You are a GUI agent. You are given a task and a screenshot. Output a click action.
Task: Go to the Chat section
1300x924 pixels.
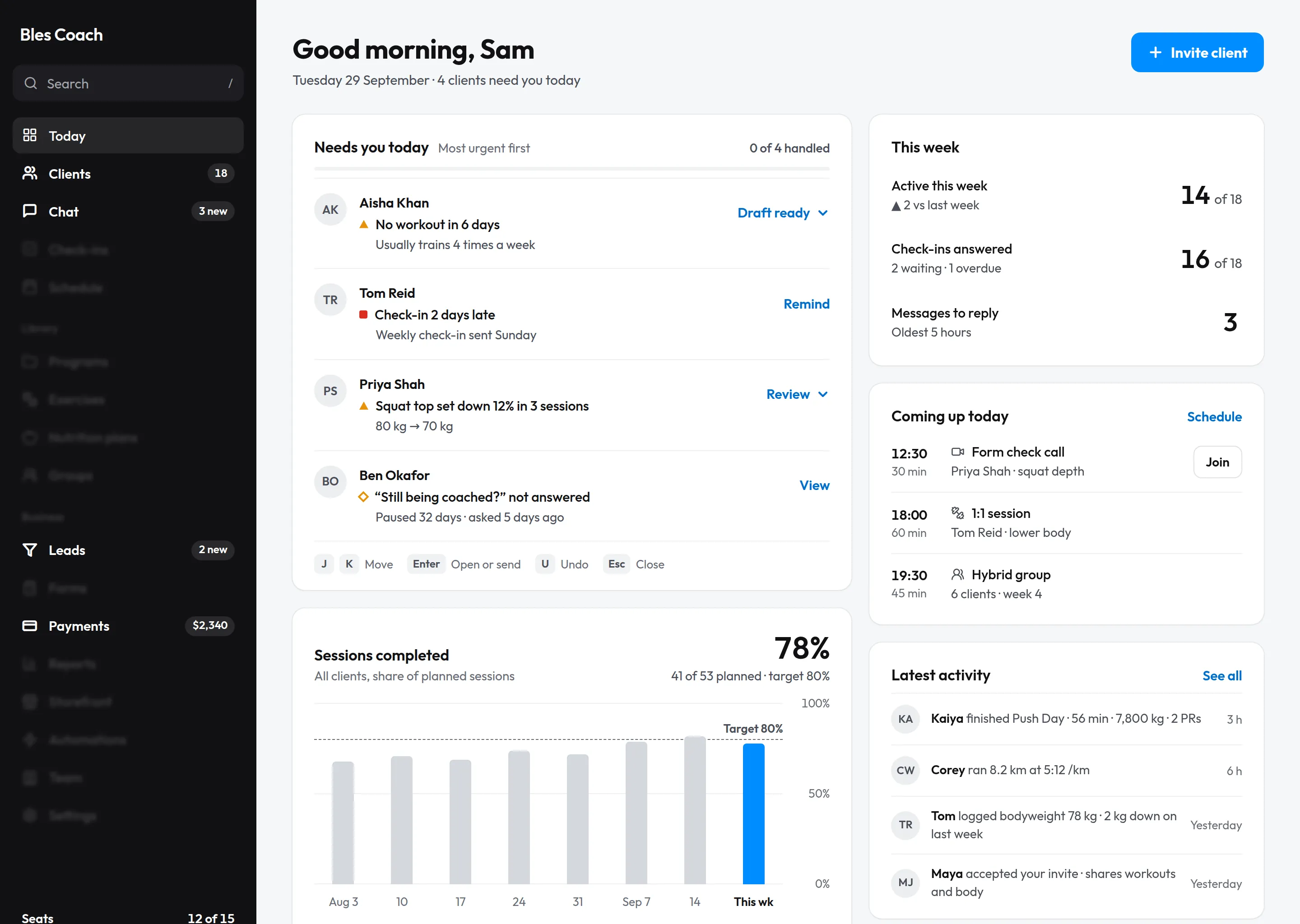point(128,211)
